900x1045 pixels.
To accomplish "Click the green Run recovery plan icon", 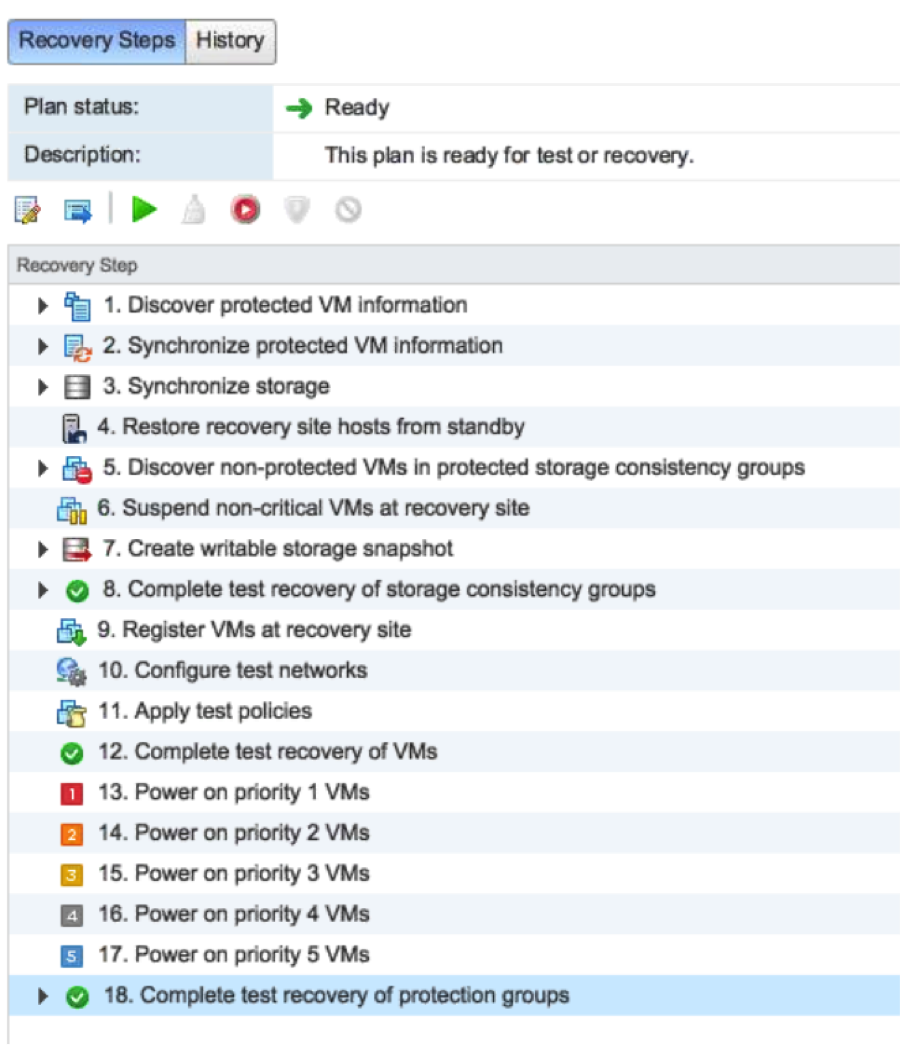I will (x=145, y=210).
